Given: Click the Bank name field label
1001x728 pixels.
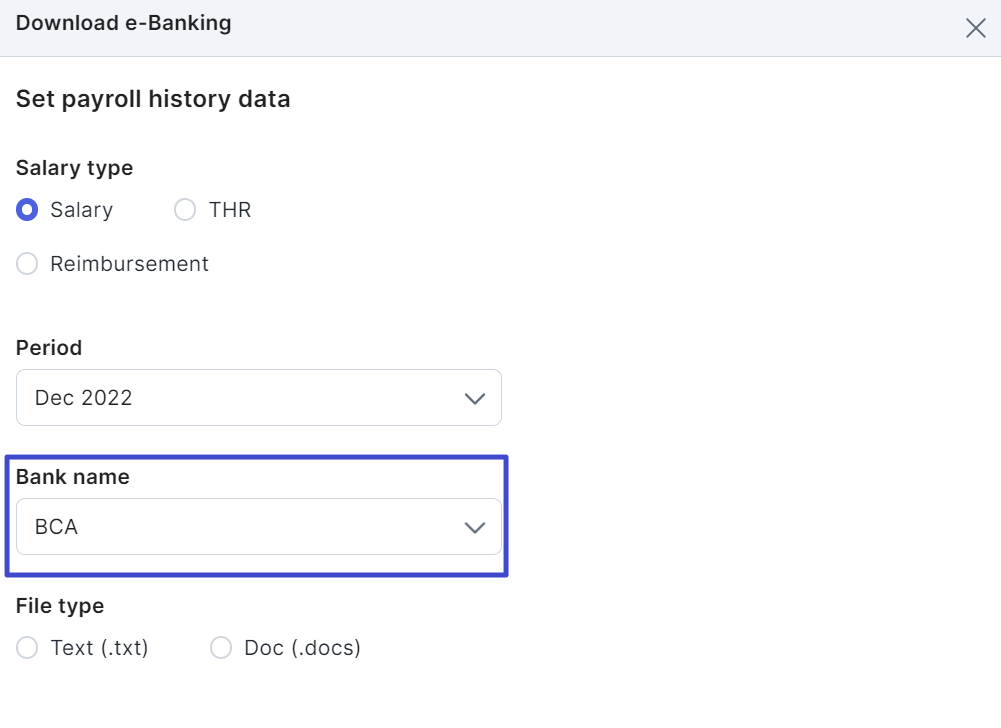Looking at the screenshot, I should click(x=72, y=477).
